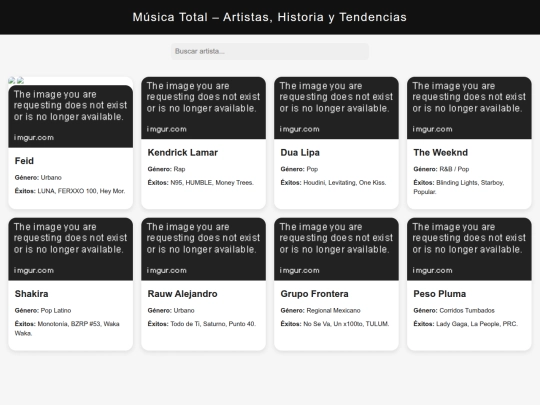This screenshot has height=405, width=540.
Task: Select the Peso Pluma artist name
Action: coord(440,294)
